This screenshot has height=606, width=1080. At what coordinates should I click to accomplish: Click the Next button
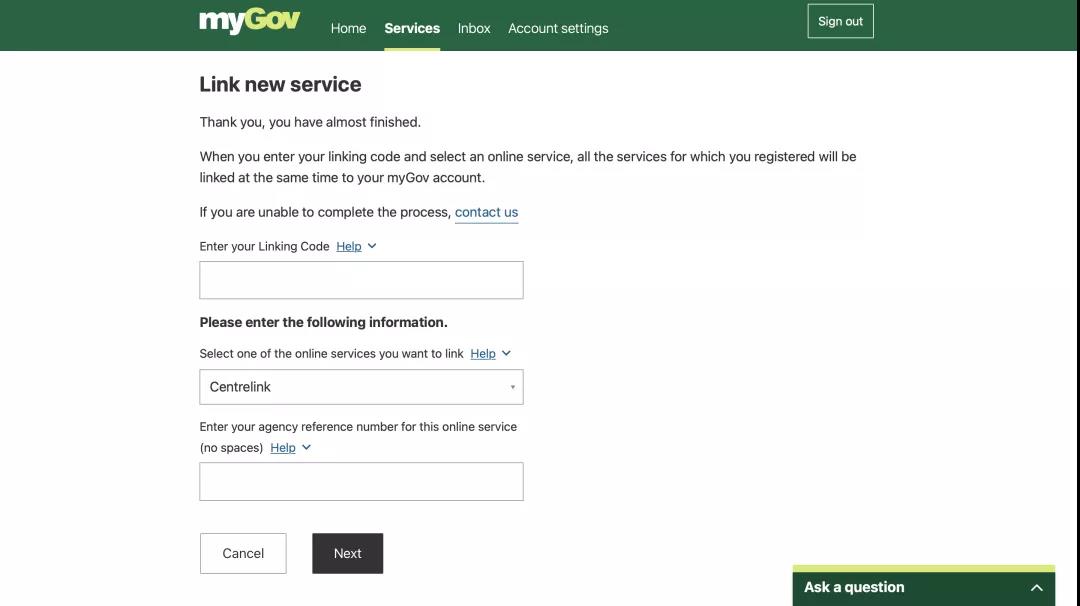pyautogui.click(x=347, y=554)
